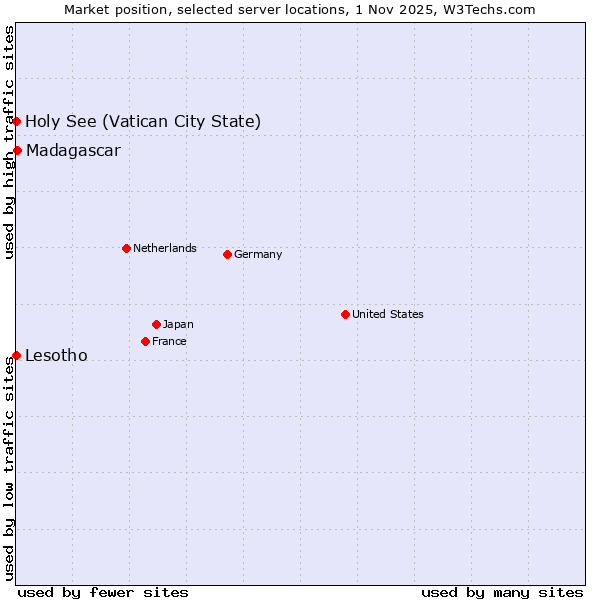600x600 pixels.
Task: Click the 'used by many sites' axis label
Action: (502, 592)
